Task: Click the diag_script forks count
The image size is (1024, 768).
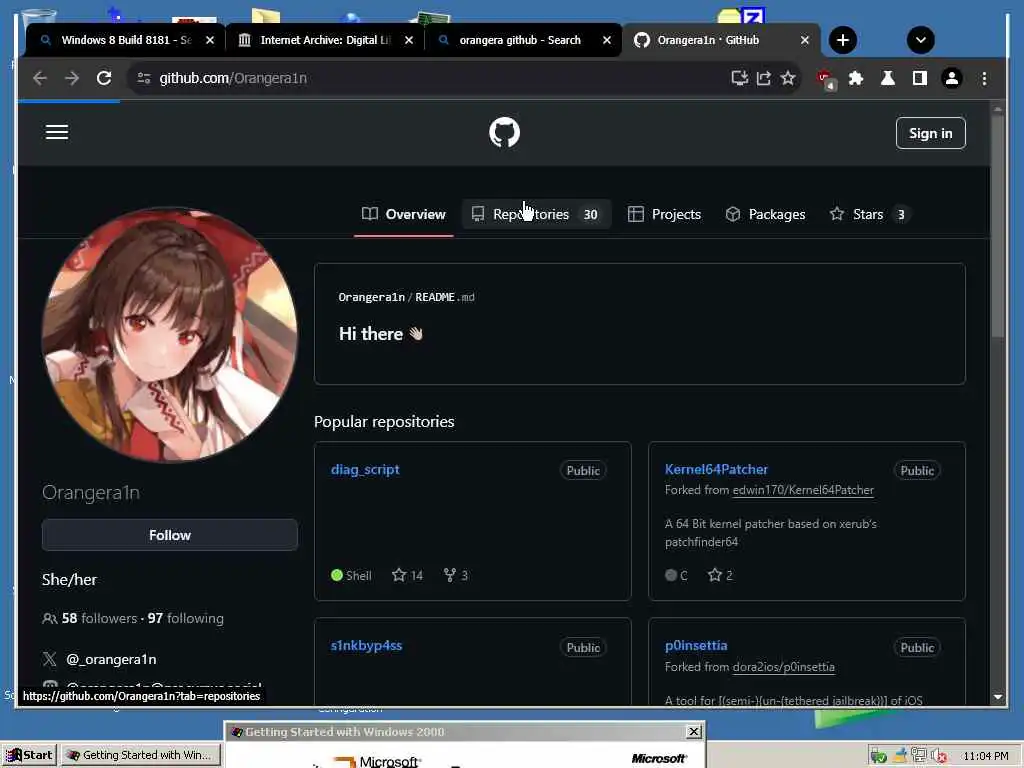Action: tap(456, 575)
